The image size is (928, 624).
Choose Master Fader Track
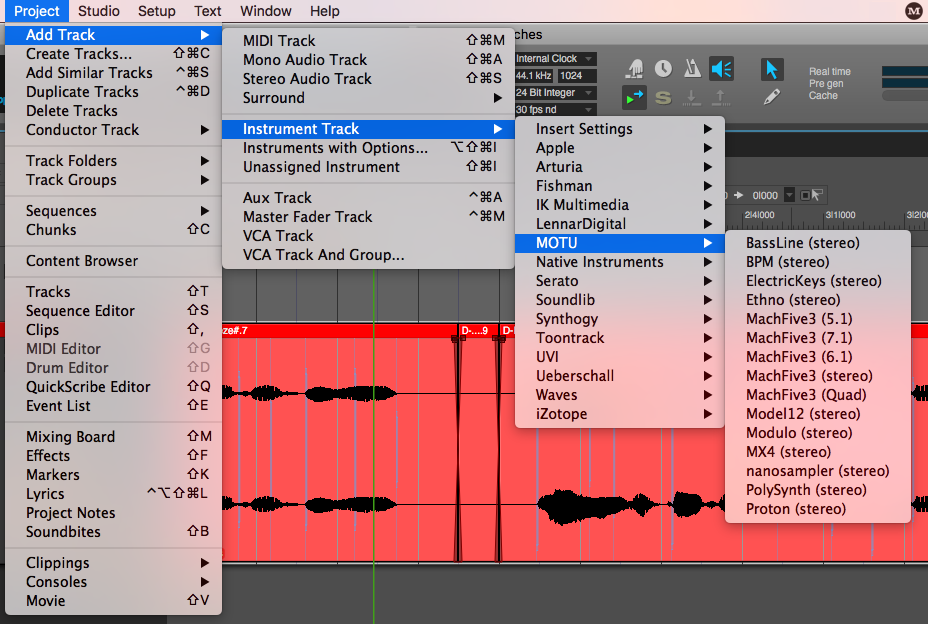(368, 217)
